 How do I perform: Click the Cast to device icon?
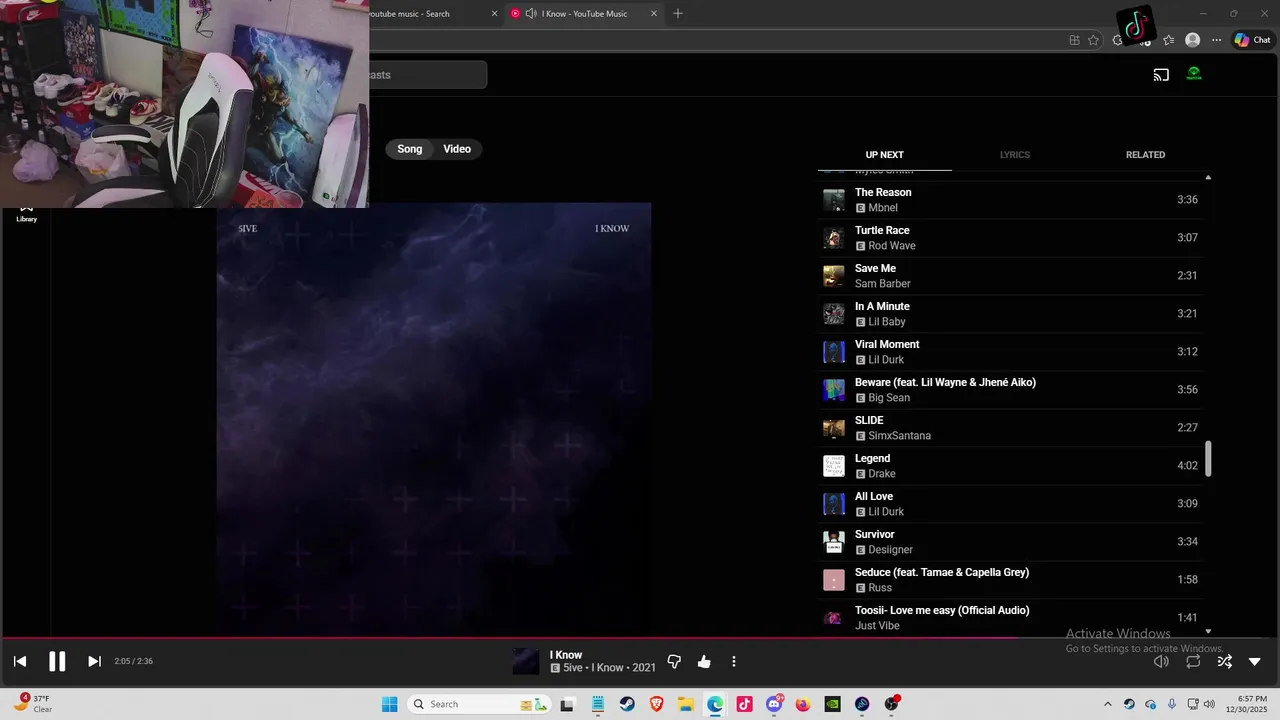(1161, 74)
